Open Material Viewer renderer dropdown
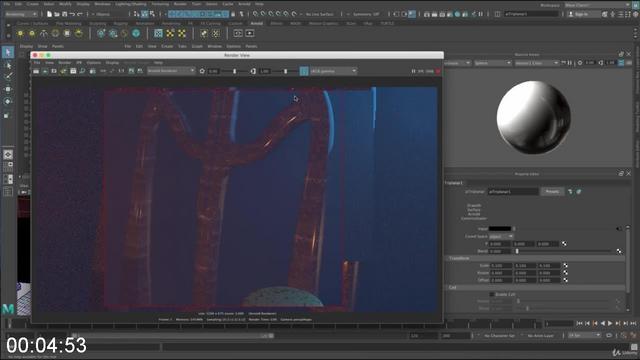This screenshot has width=640, height=360. pyautogui.click(x=457, y=63)
